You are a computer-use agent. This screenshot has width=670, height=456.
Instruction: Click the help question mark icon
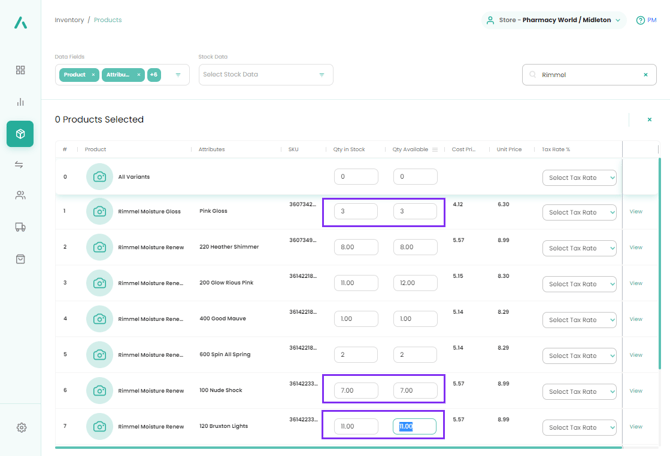pyautogui.click(x=640, y=20)
